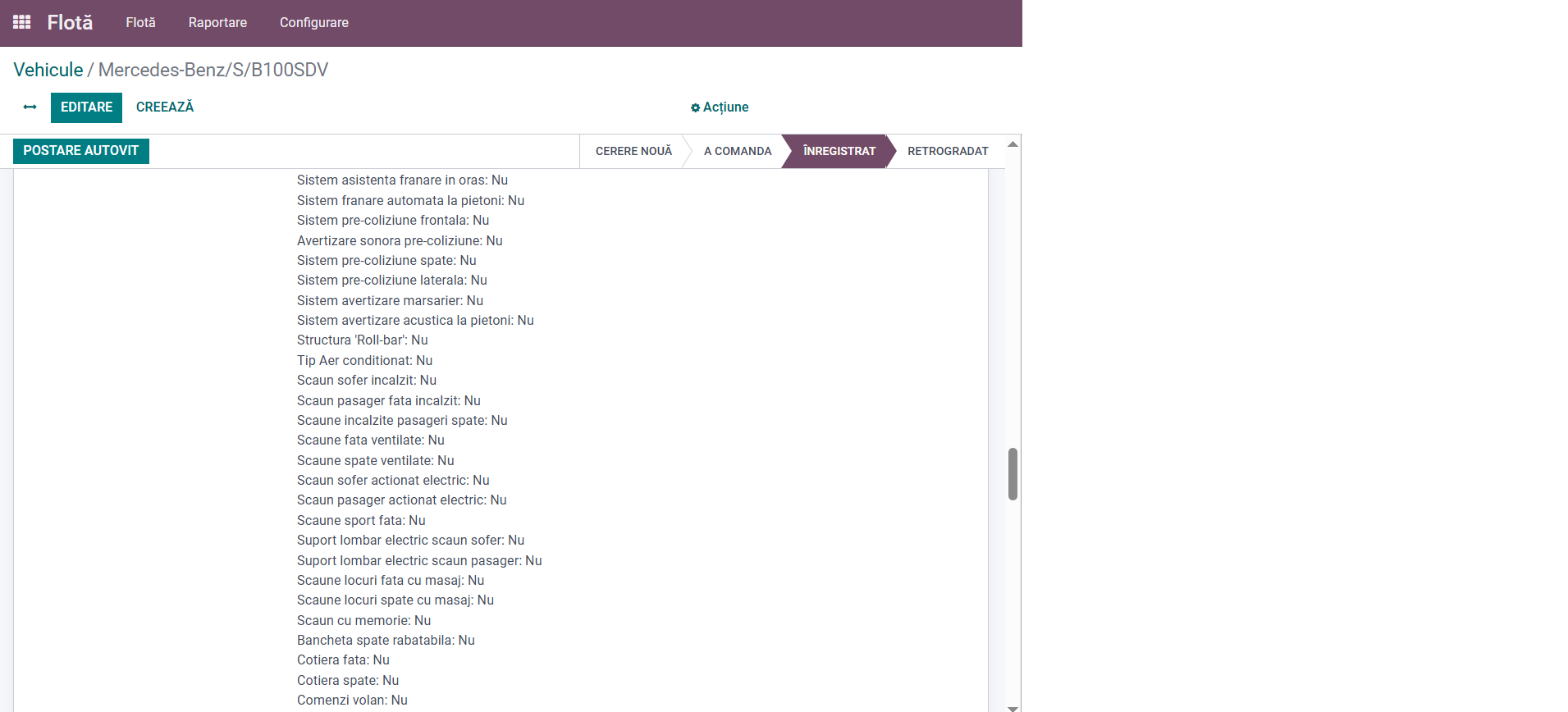Set status to A COMANDA
Viewport: 1568px width, 712px height.
(x=738, y=151)
